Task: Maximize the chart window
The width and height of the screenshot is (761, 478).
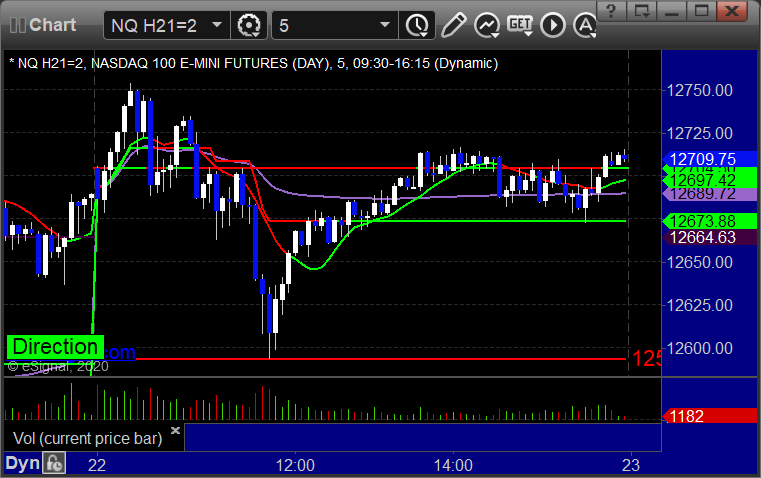Action: click(701, 10)
